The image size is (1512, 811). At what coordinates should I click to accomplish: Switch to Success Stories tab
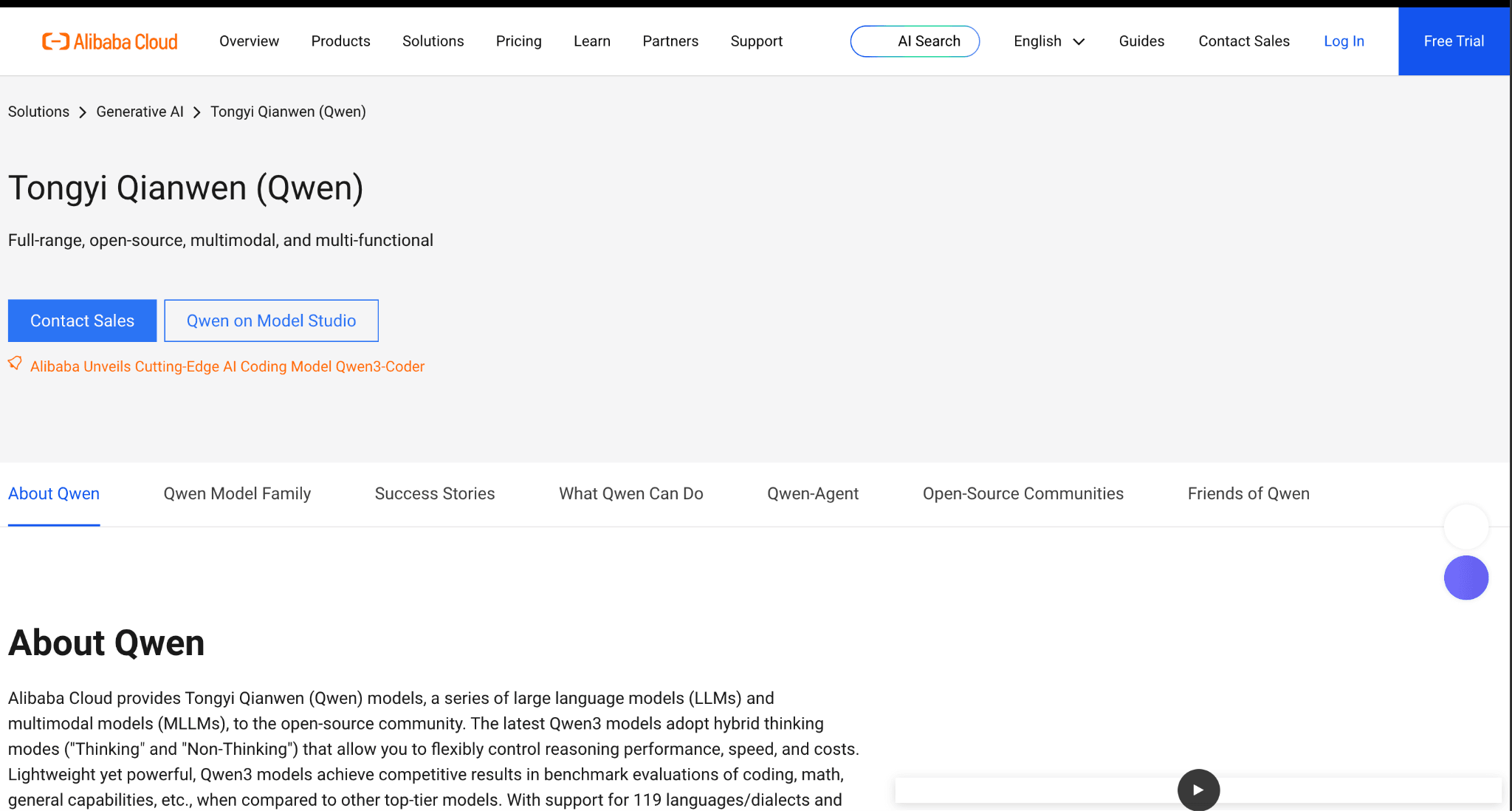tap(435, 493)
